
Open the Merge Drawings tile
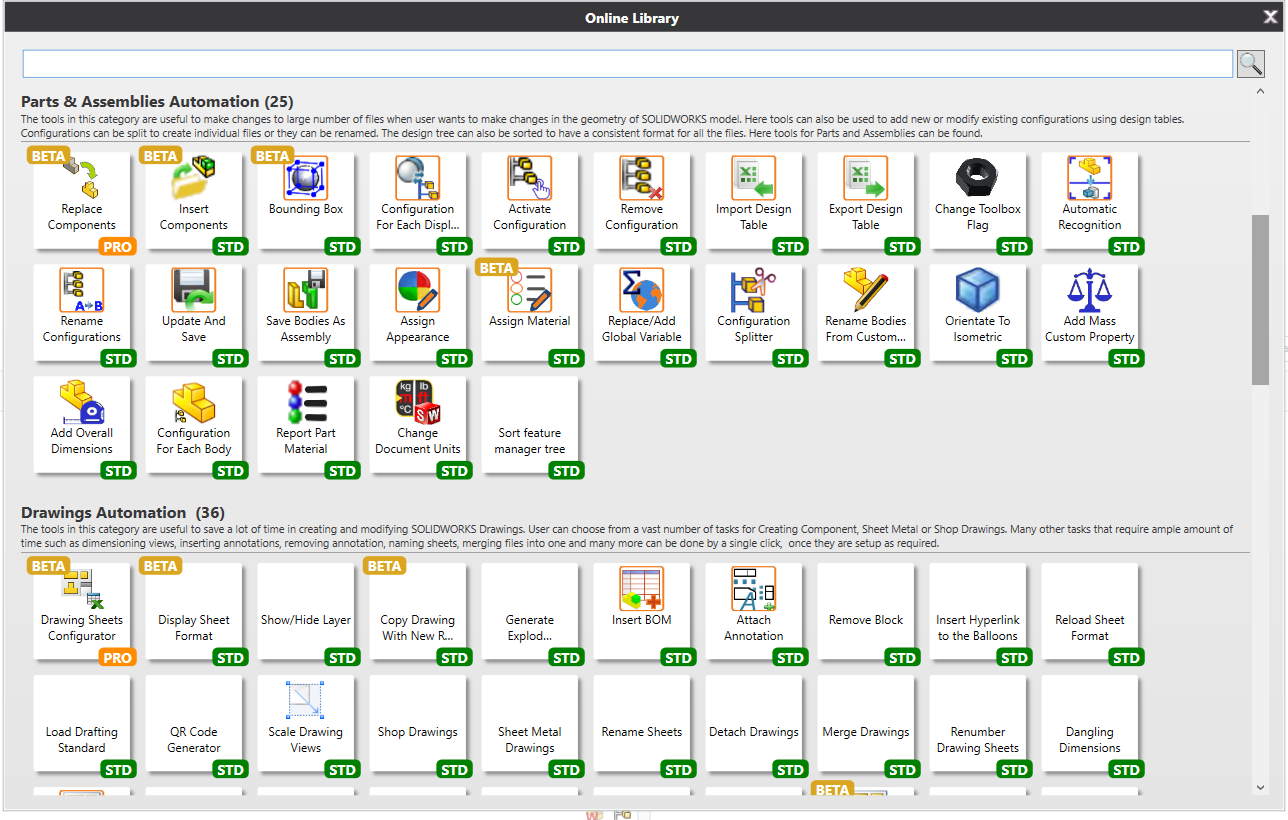point(866,724)
